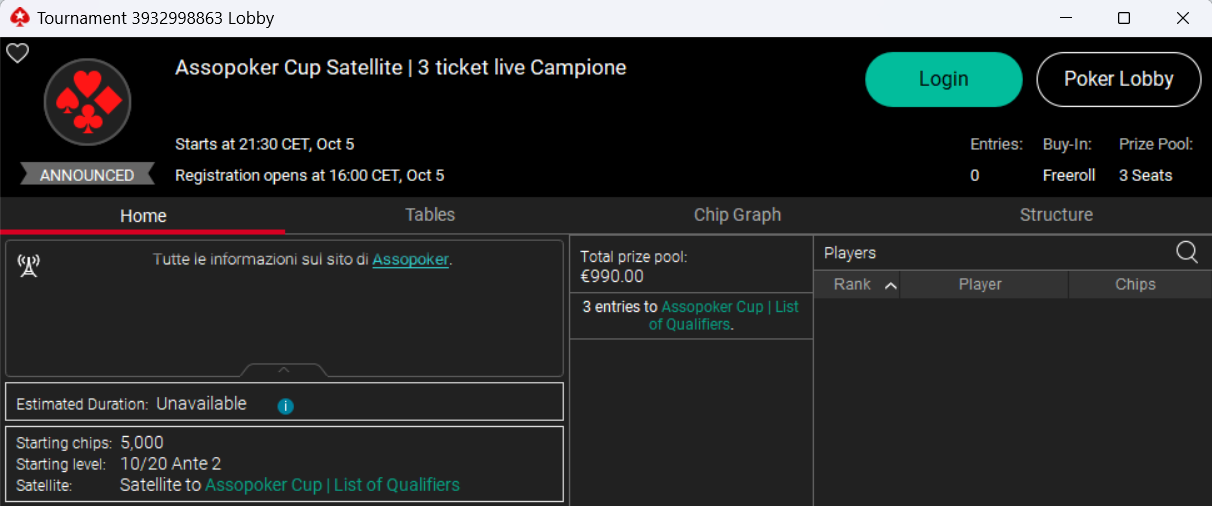Viewport: 1212px width, 506px height.
Task: Select the Structure tab
Action: click(1056, 215)
